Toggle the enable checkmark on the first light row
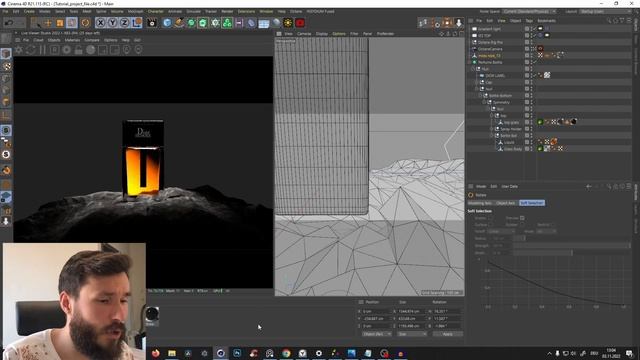Screen dimensions: 640x360 (x=534, y=29)
